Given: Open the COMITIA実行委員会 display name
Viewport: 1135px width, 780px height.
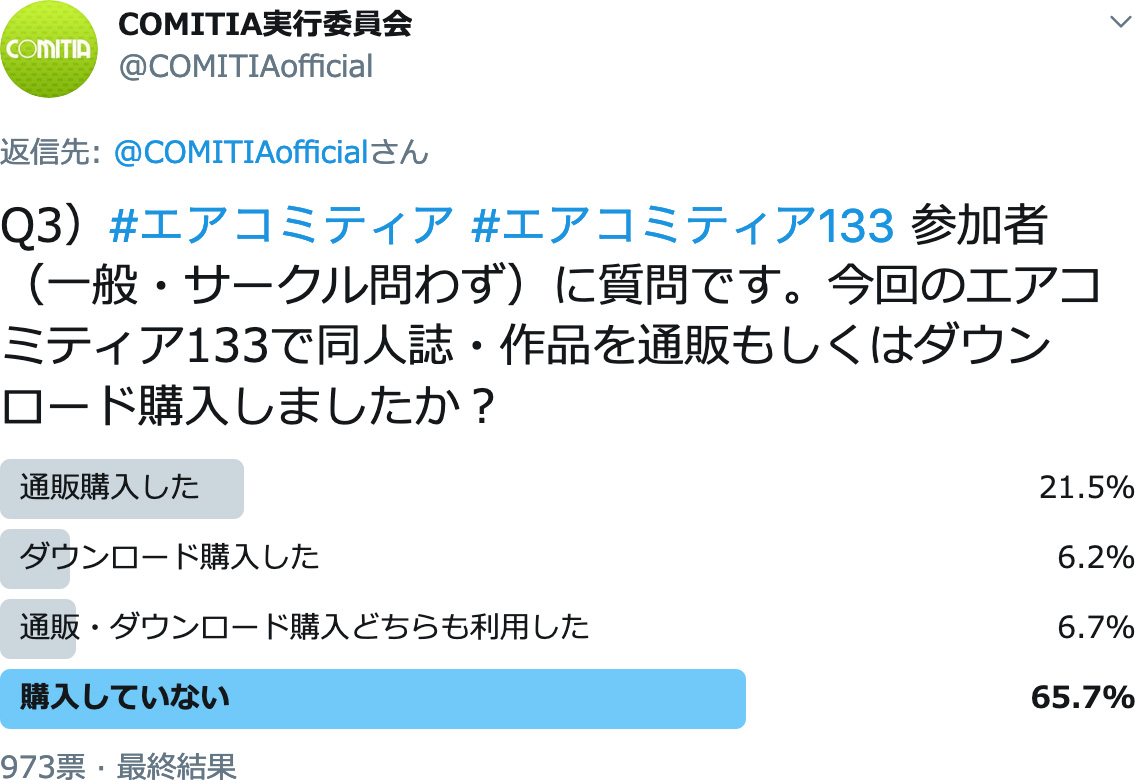Looking at the screenshot, I should coord(264,24).
